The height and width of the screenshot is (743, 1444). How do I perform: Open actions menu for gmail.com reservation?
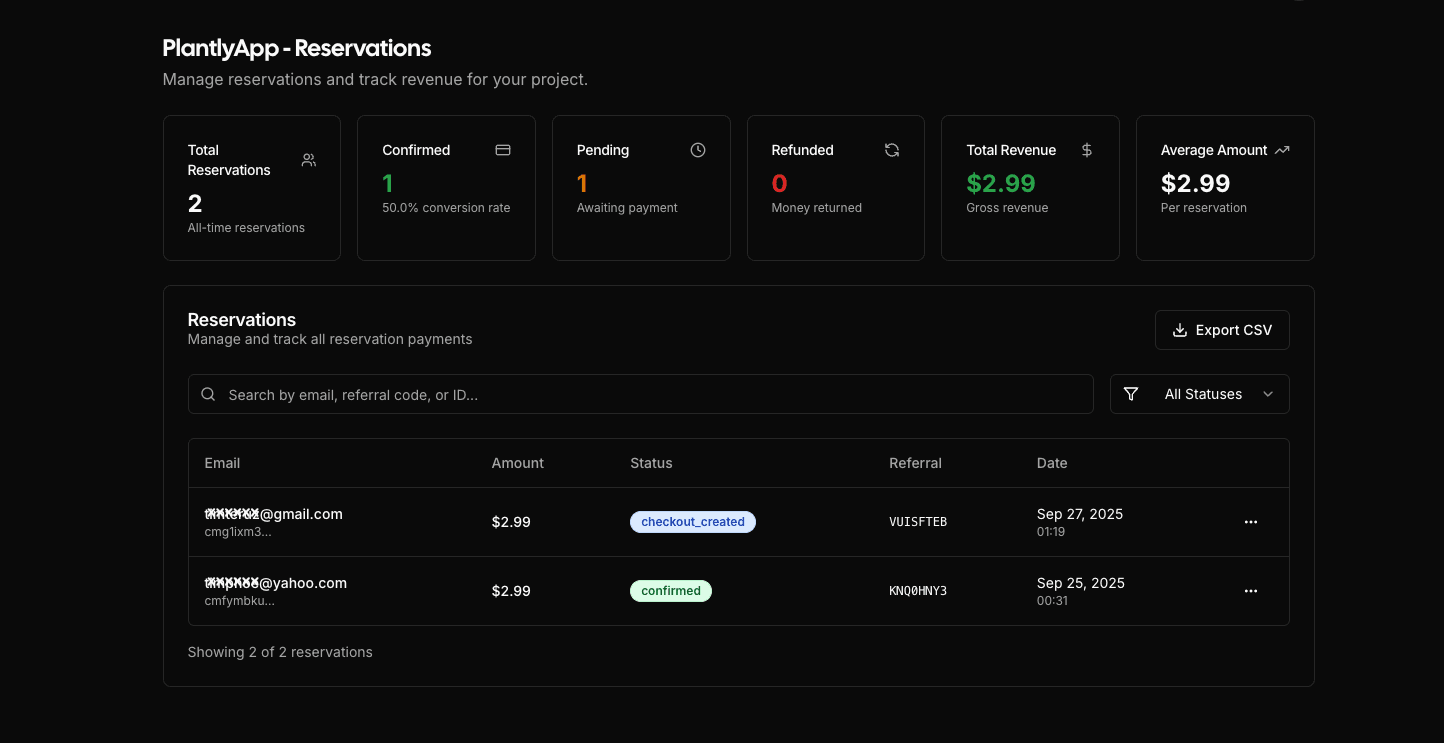pyautogui.click(x=1250, y=522)
